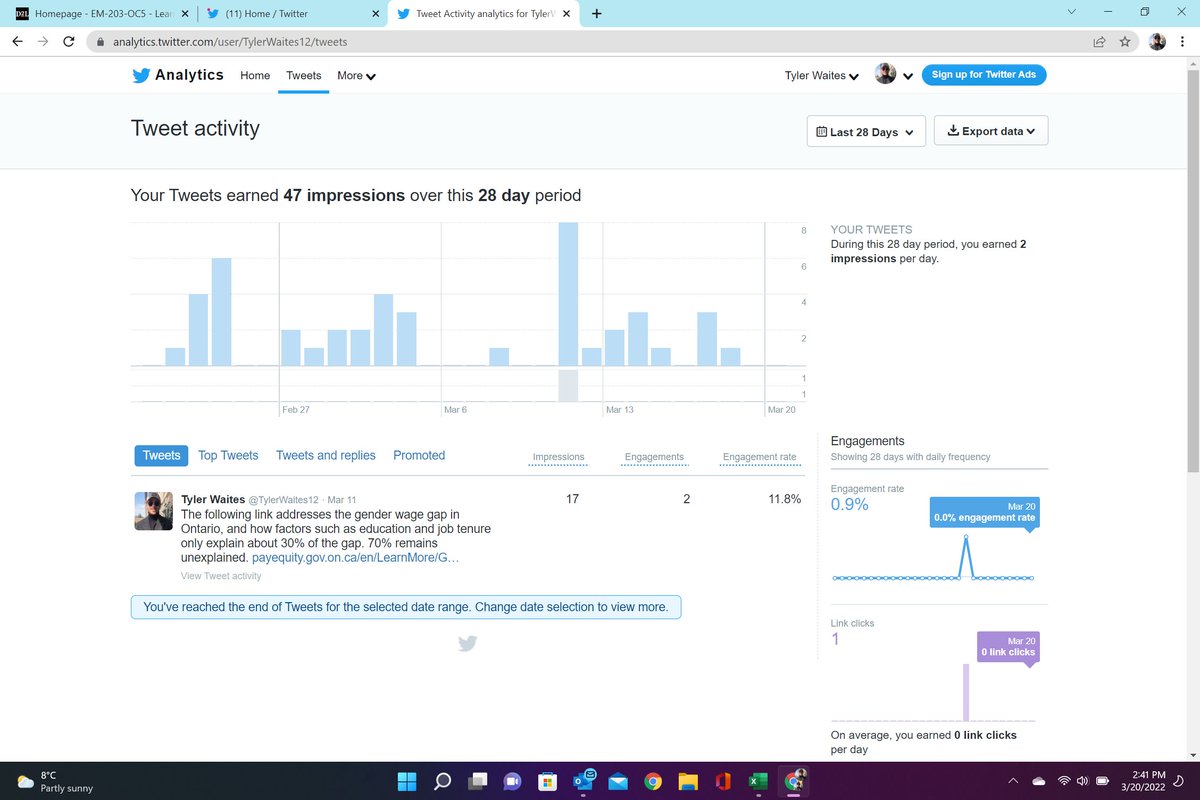
Task: Show hidden system tray icons
Action: tap(1013, 781)
